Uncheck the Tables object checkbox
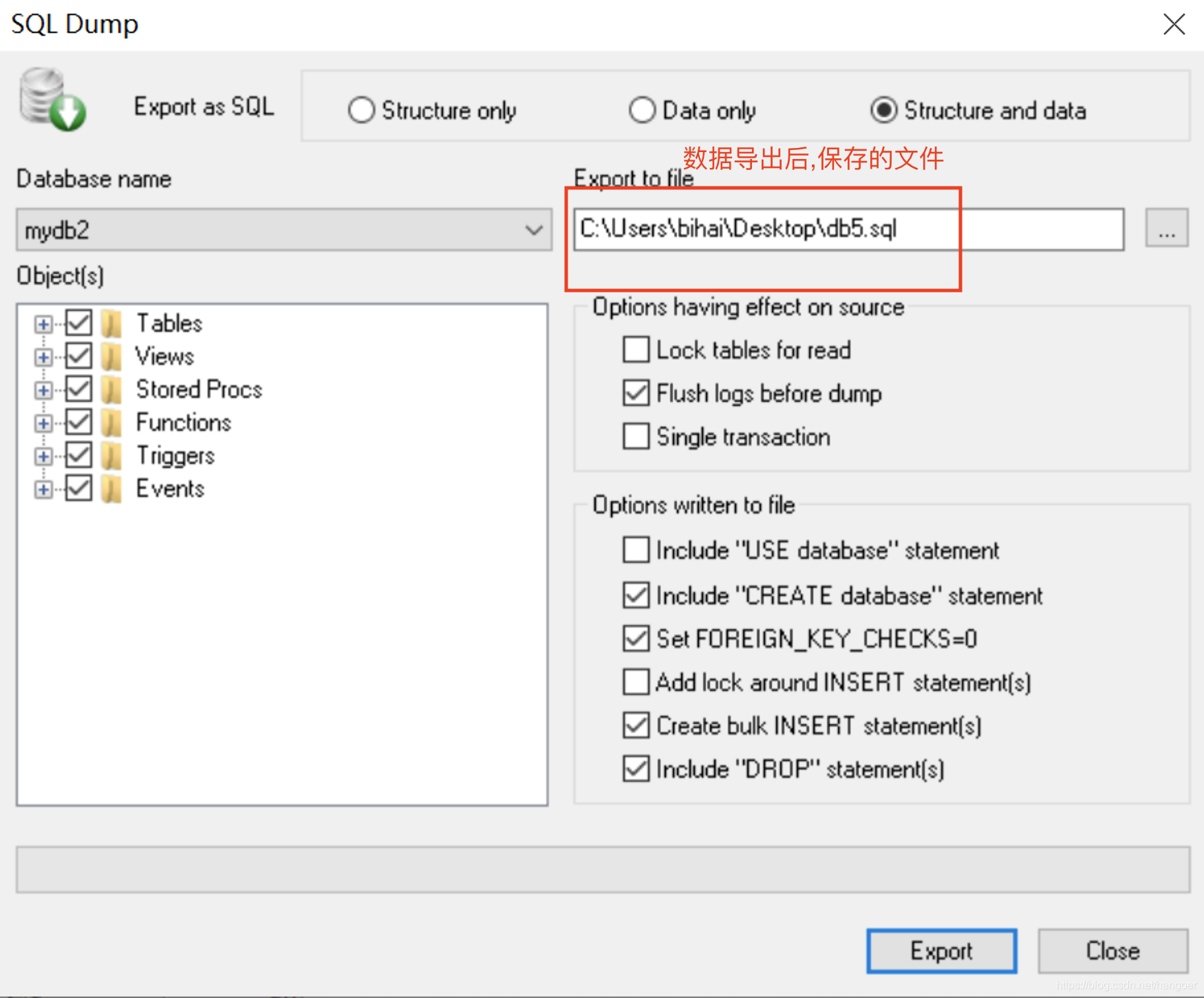This screenshot has width=1204, height=998. pyautogui.click(x=79, y=322)
